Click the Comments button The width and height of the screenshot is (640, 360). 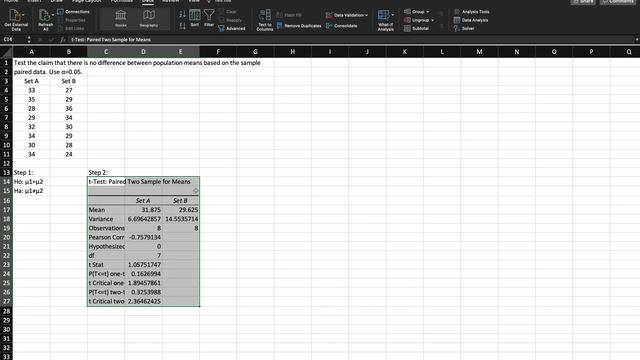click(618, 2)
